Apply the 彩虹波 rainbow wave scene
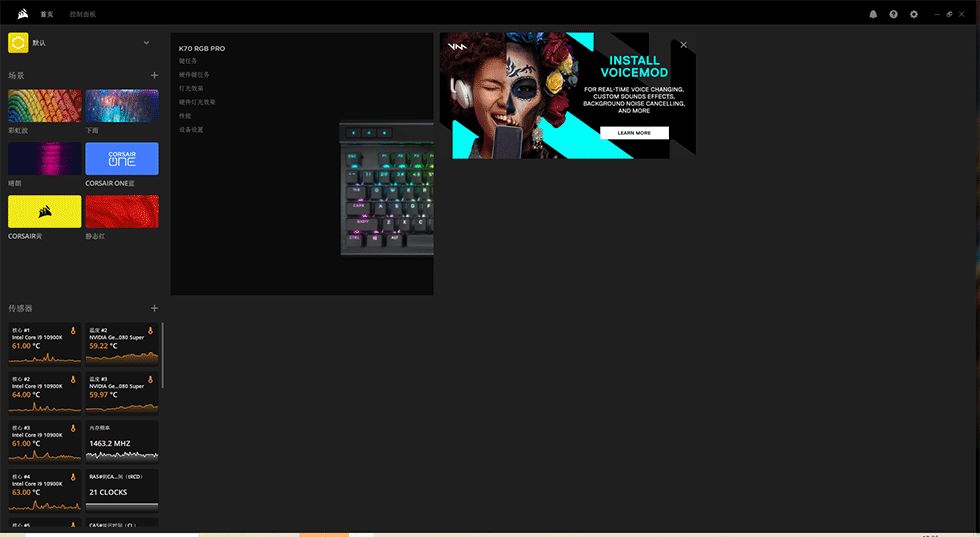This screenshot has width=980, height=537. 44,106
